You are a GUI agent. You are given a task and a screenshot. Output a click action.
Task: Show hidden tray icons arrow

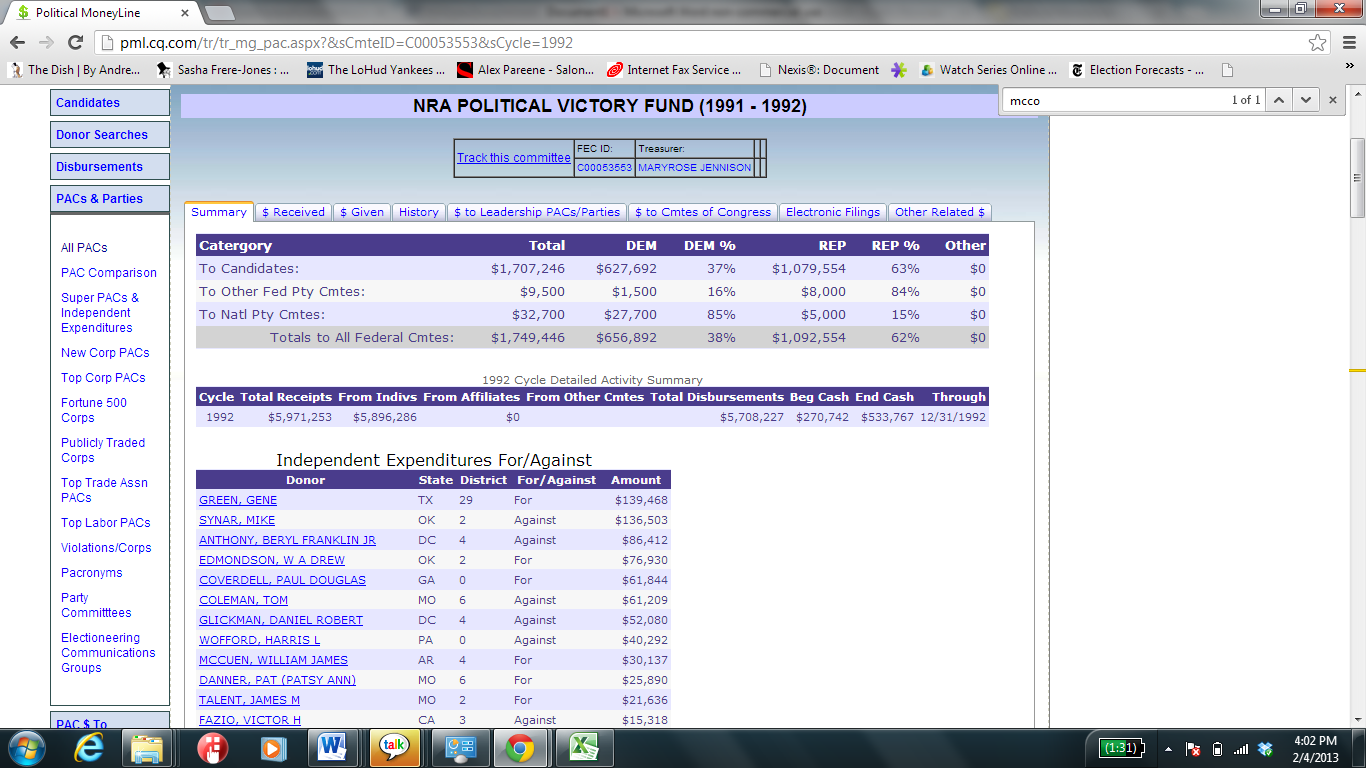tap(1168, 749)
